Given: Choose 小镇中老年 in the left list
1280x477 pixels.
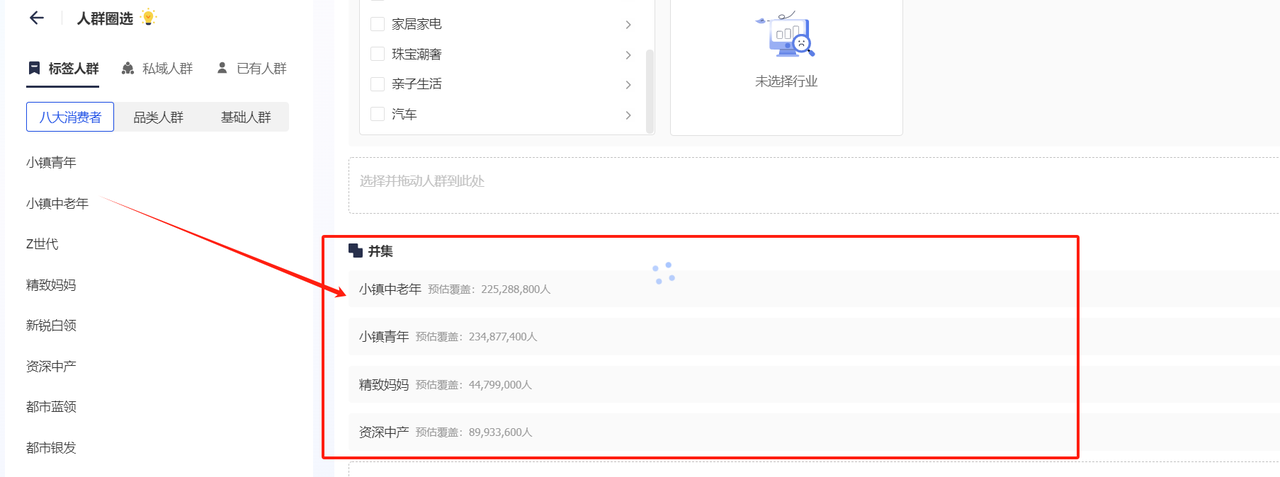Looking at the screenshot, I should tap(57, 203).
